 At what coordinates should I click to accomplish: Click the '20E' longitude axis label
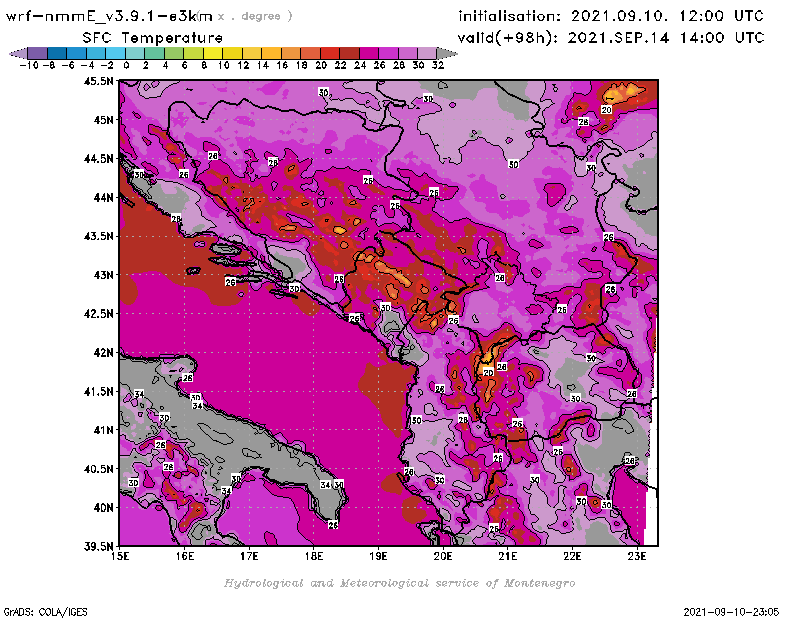point(443,556)
